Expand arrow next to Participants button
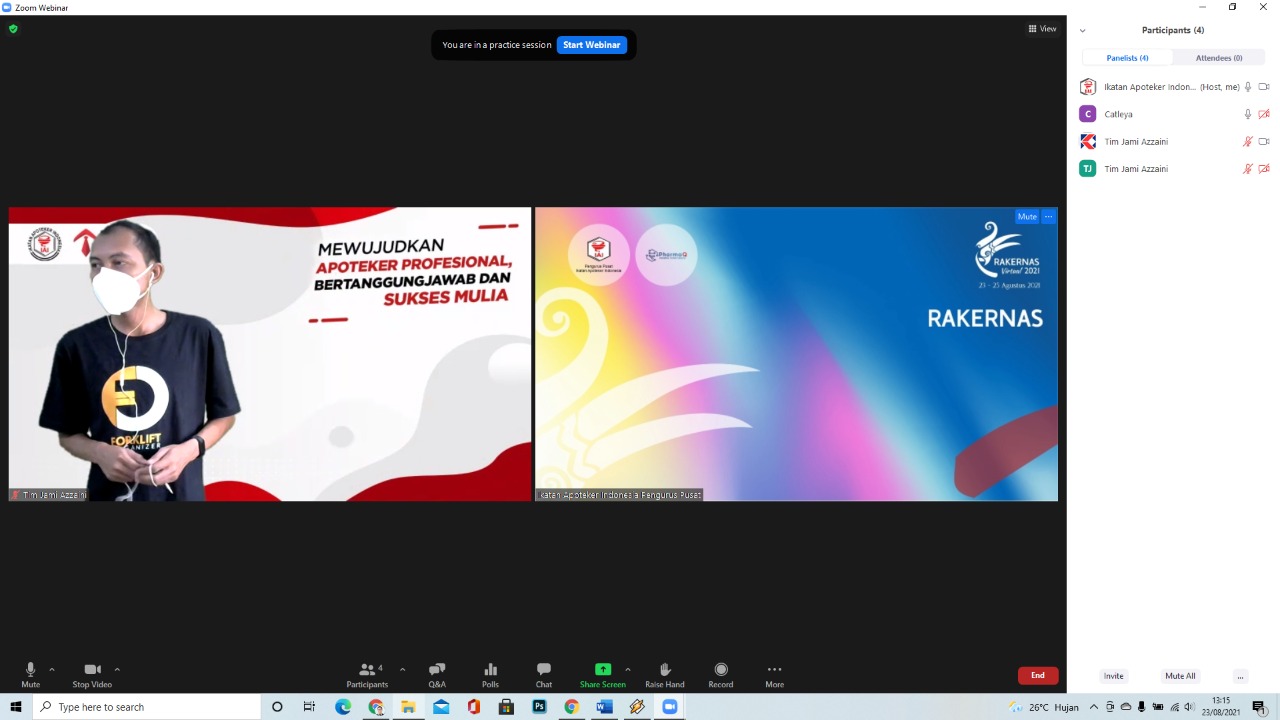The height and width of the screenshot is (720, 1280). (x=402, y=669)
